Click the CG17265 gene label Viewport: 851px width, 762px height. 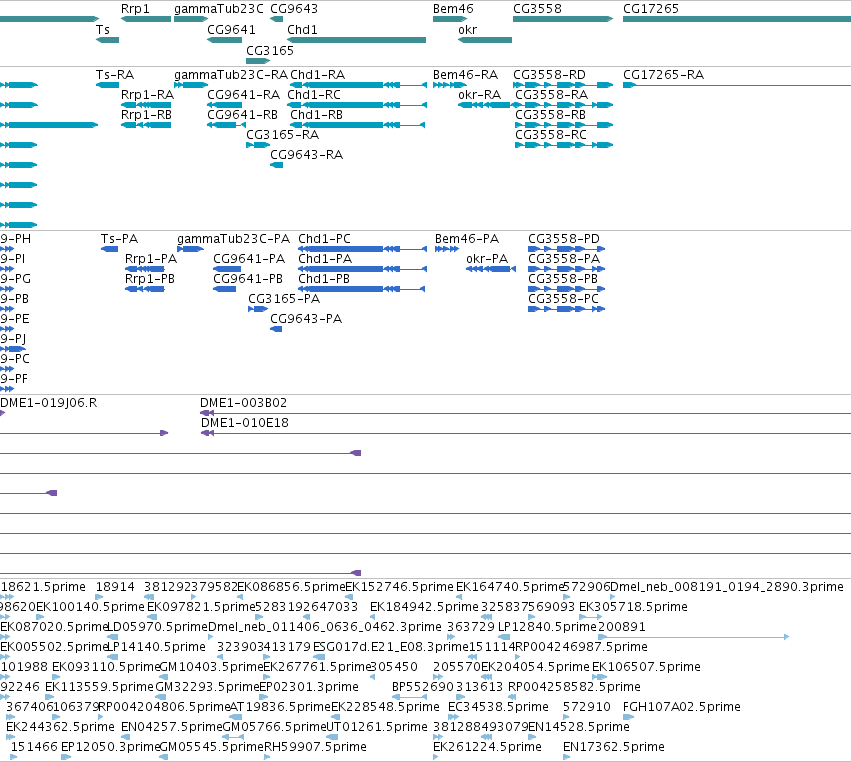point(651,9)
